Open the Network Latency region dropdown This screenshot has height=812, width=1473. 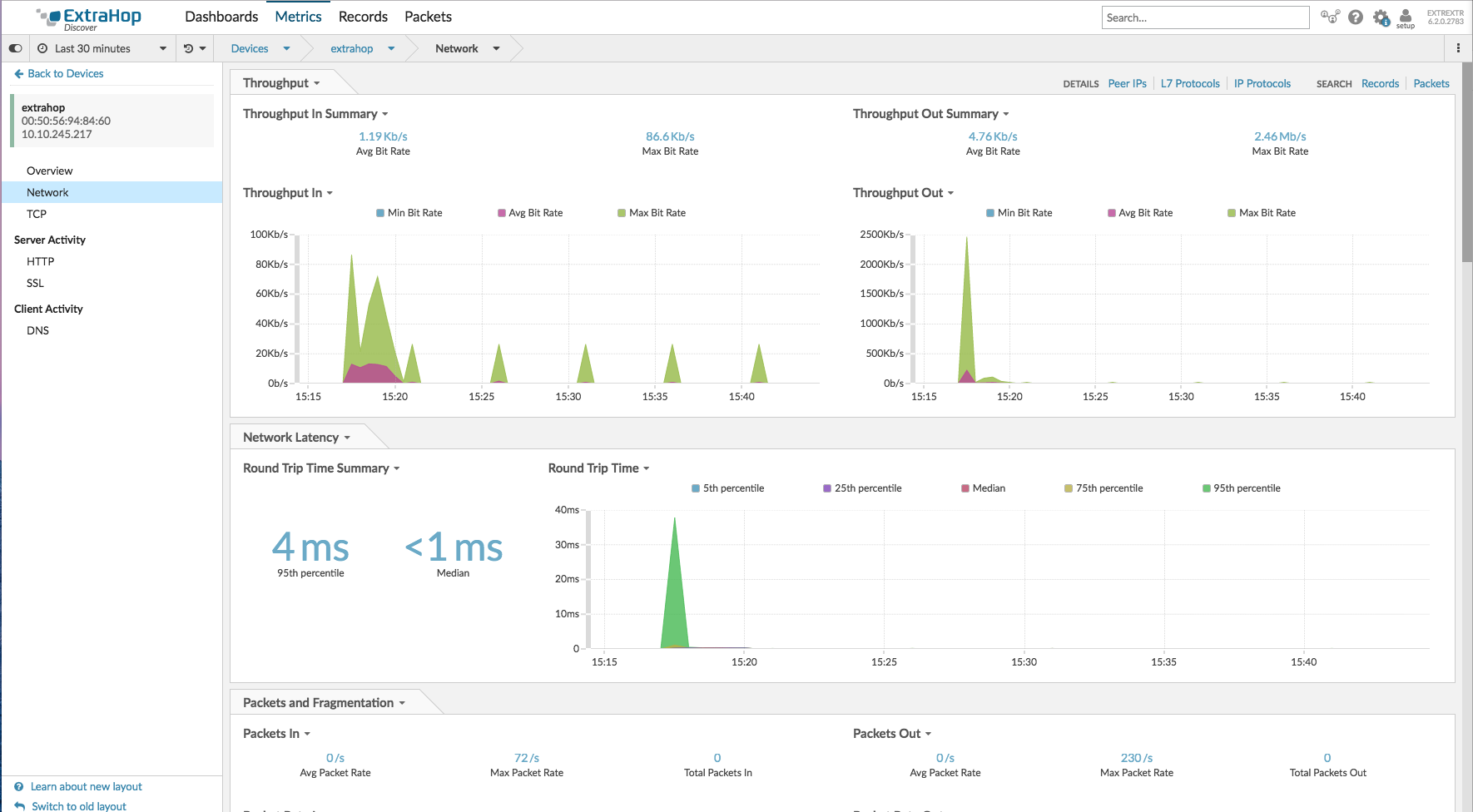coord(296,438)
